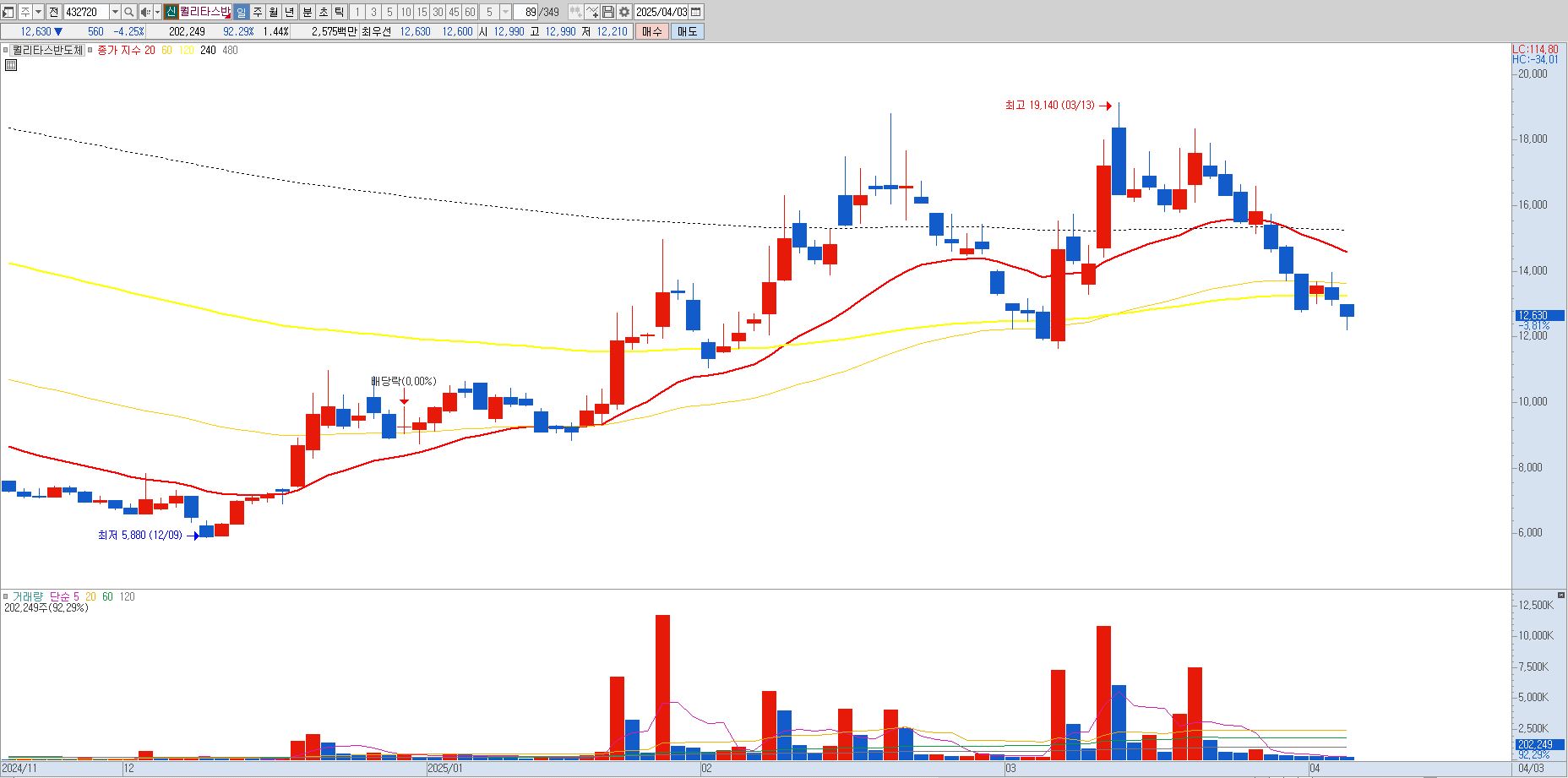
Task: Click the save floppy disk icon
Action: tap(608, 12)
